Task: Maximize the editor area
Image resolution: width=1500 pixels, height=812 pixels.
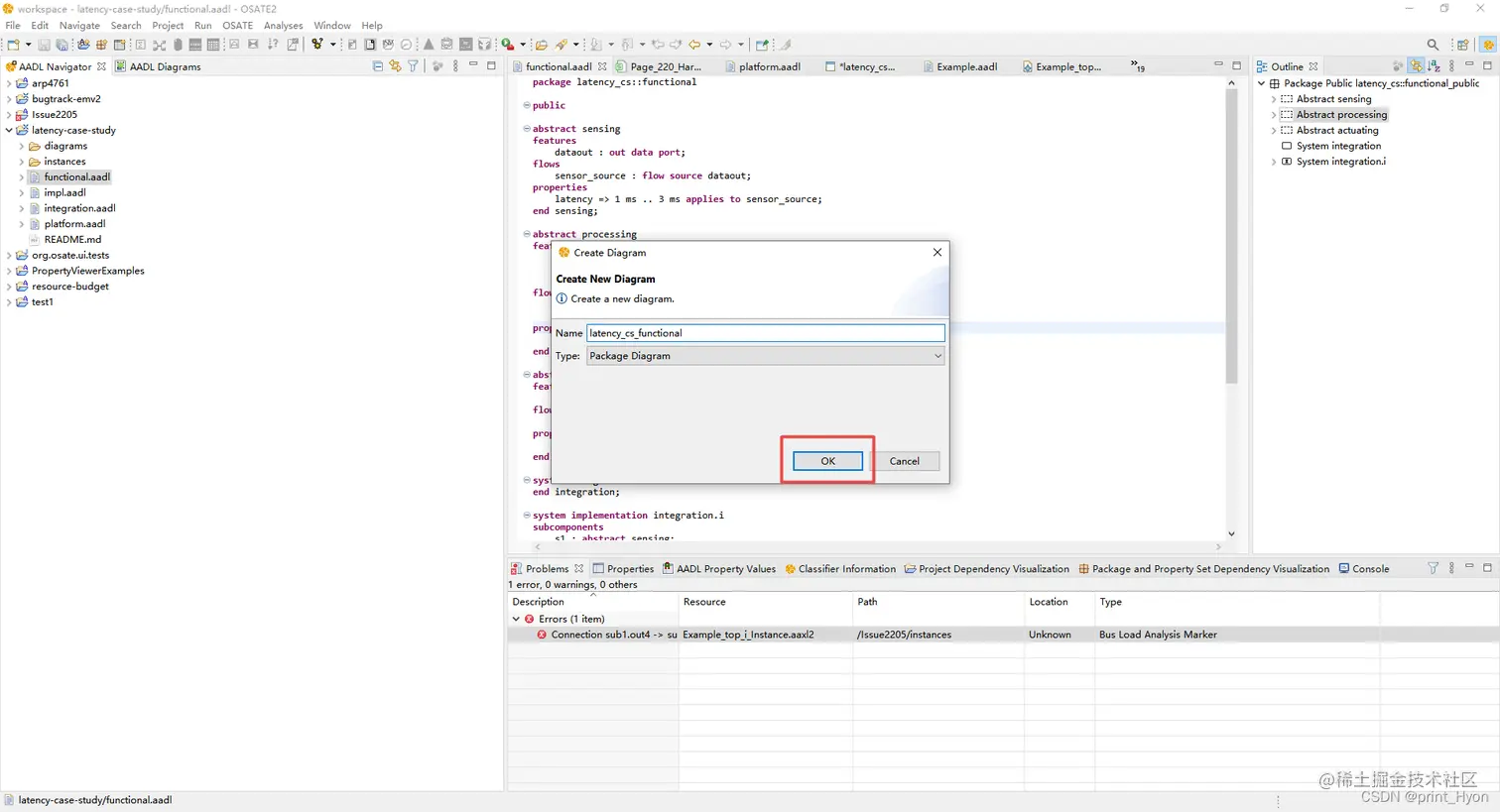Action: point(1236,65)
